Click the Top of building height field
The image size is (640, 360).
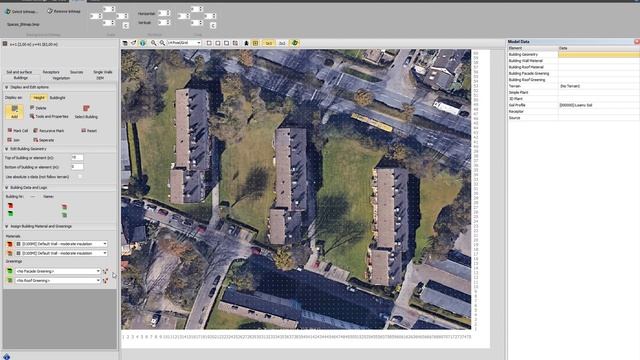tap(77, 158)
